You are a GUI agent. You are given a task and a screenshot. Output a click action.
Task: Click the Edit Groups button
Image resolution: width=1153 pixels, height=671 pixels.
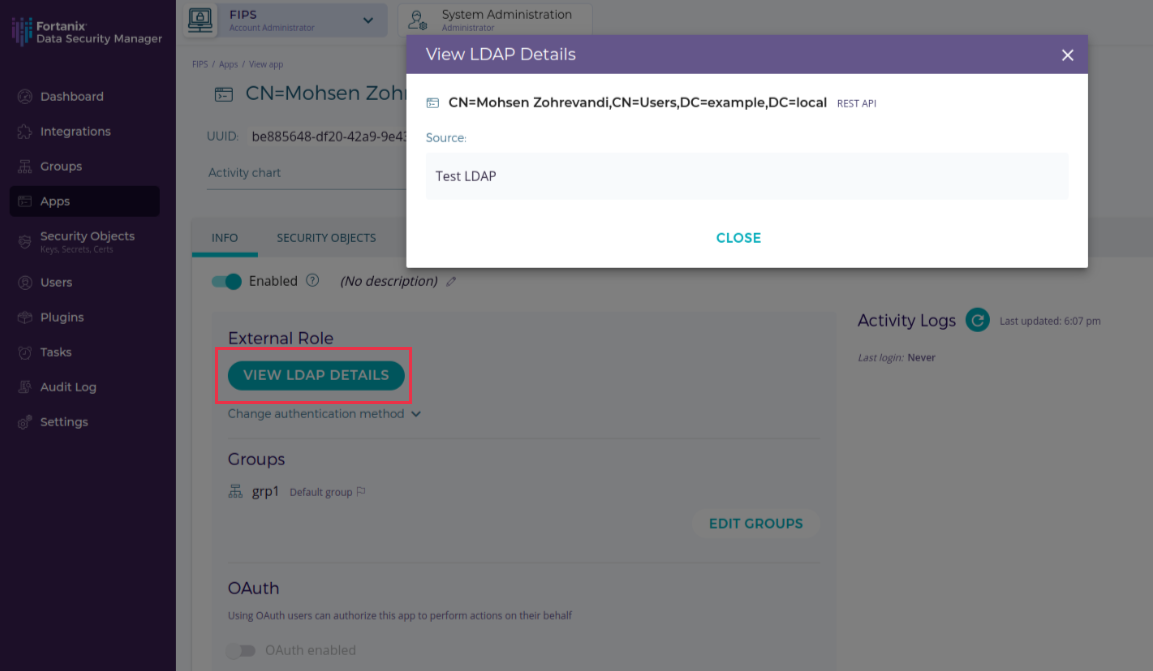point(755,523)
